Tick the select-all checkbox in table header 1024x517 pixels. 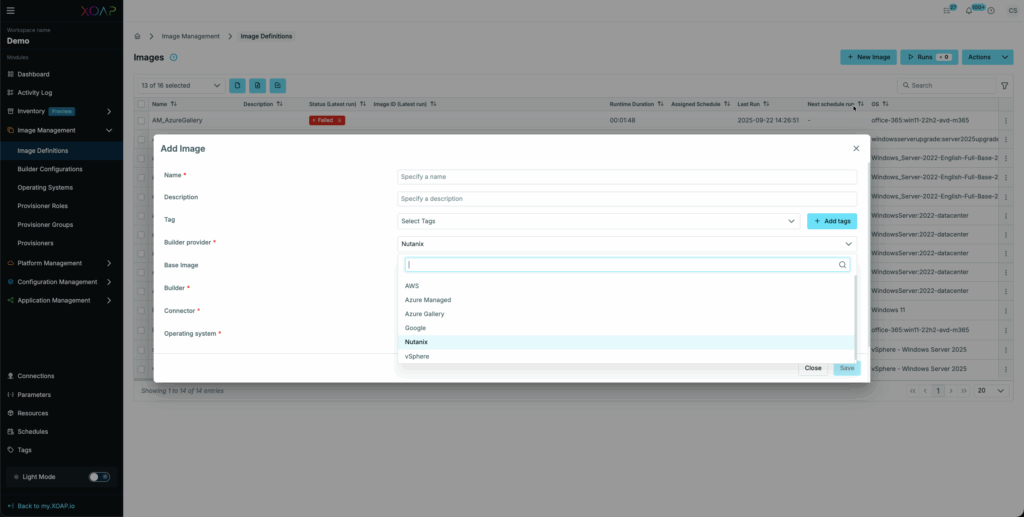tap(141, 104)
